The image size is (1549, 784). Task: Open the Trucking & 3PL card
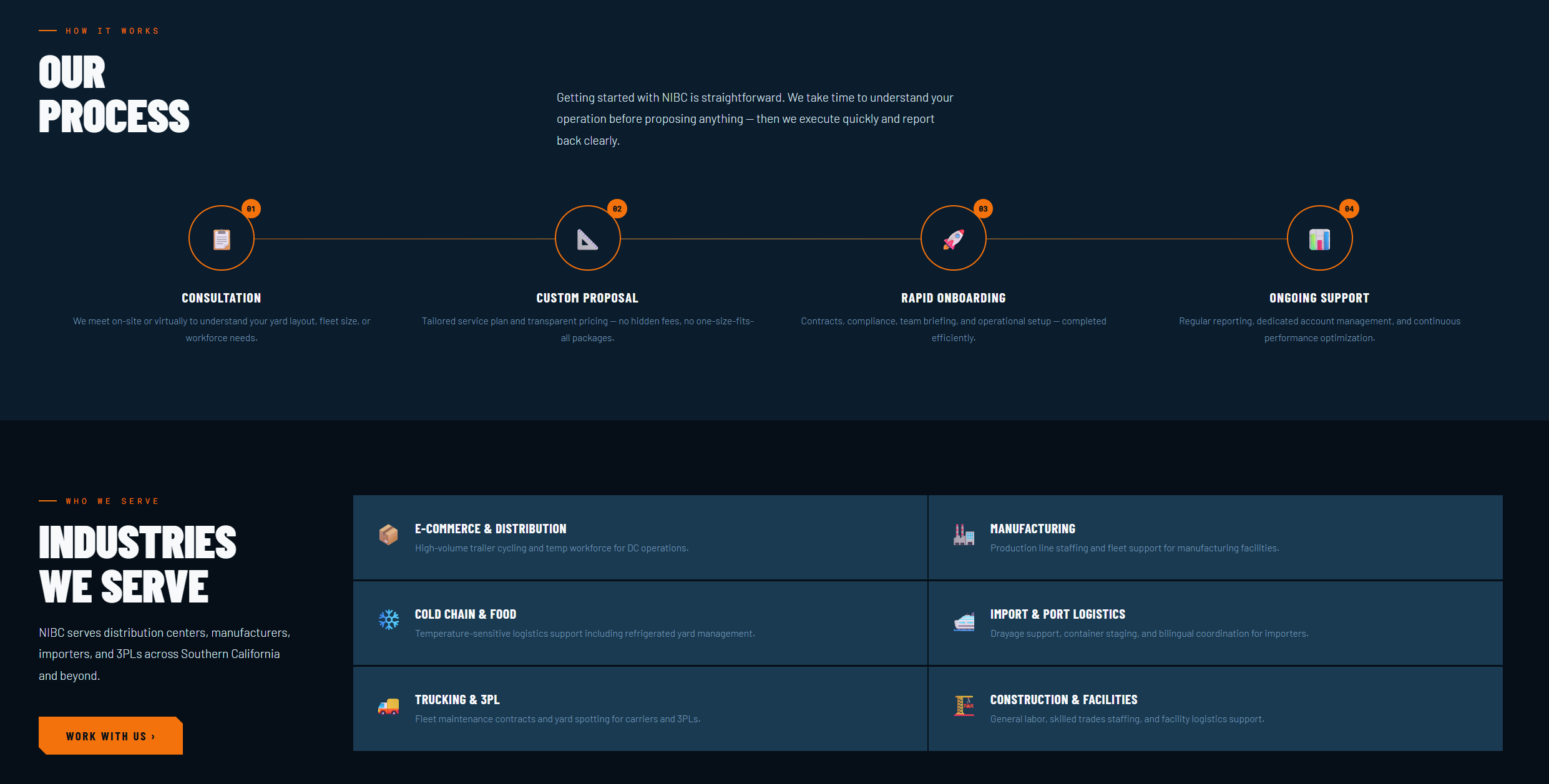[x=457, y=700]
